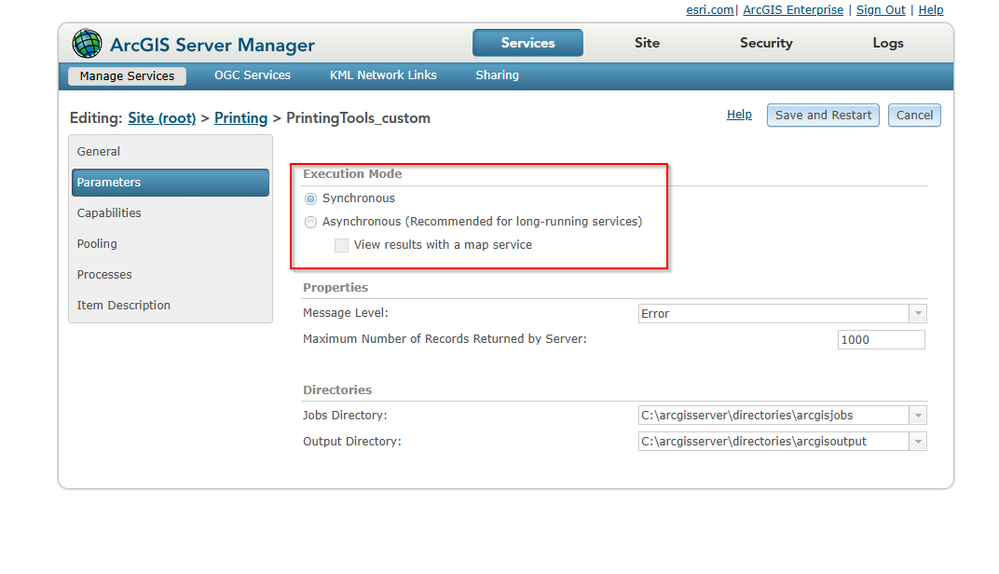
Task: Open the ArcGIS Enterprise link
Action: tap(793, 10)
